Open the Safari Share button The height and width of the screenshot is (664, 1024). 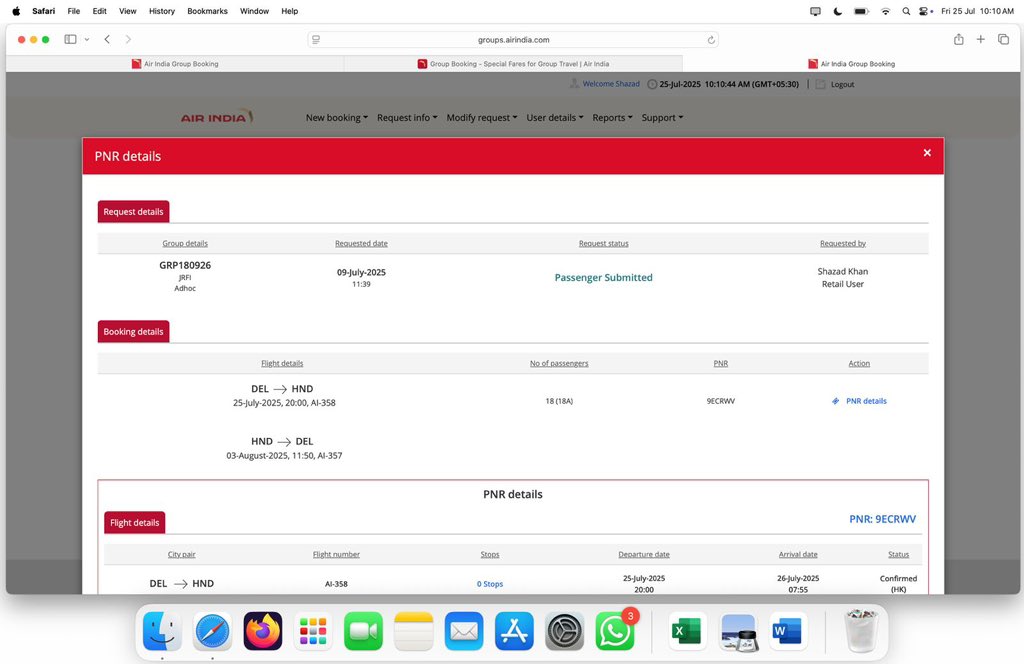(x=959, y=39)
